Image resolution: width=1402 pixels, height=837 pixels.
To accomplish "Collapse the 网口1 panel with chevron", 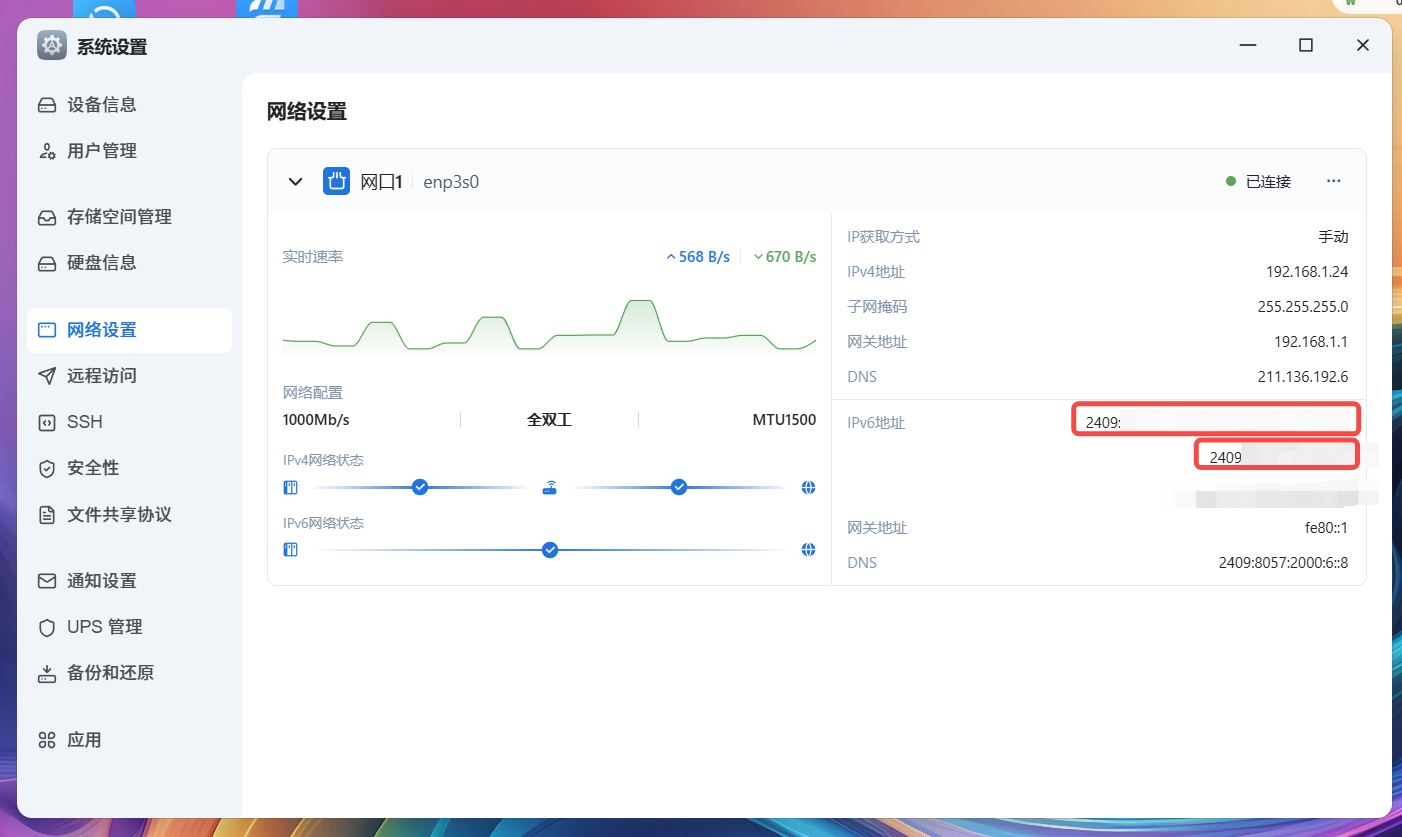I will 295,181.
